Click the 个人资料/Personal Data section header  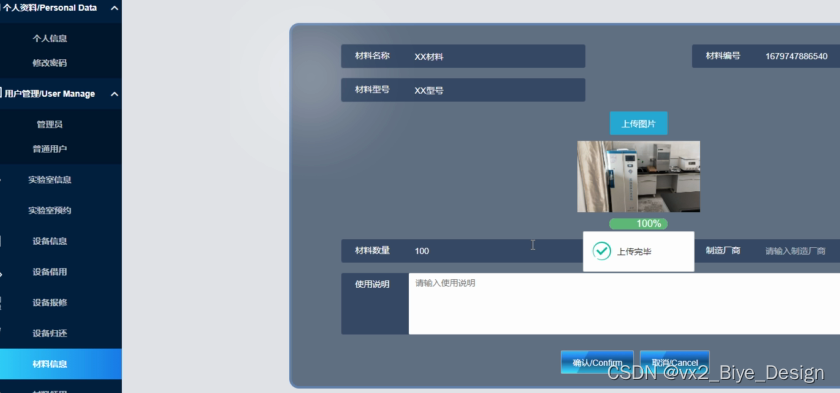click(x=61, y=8)
